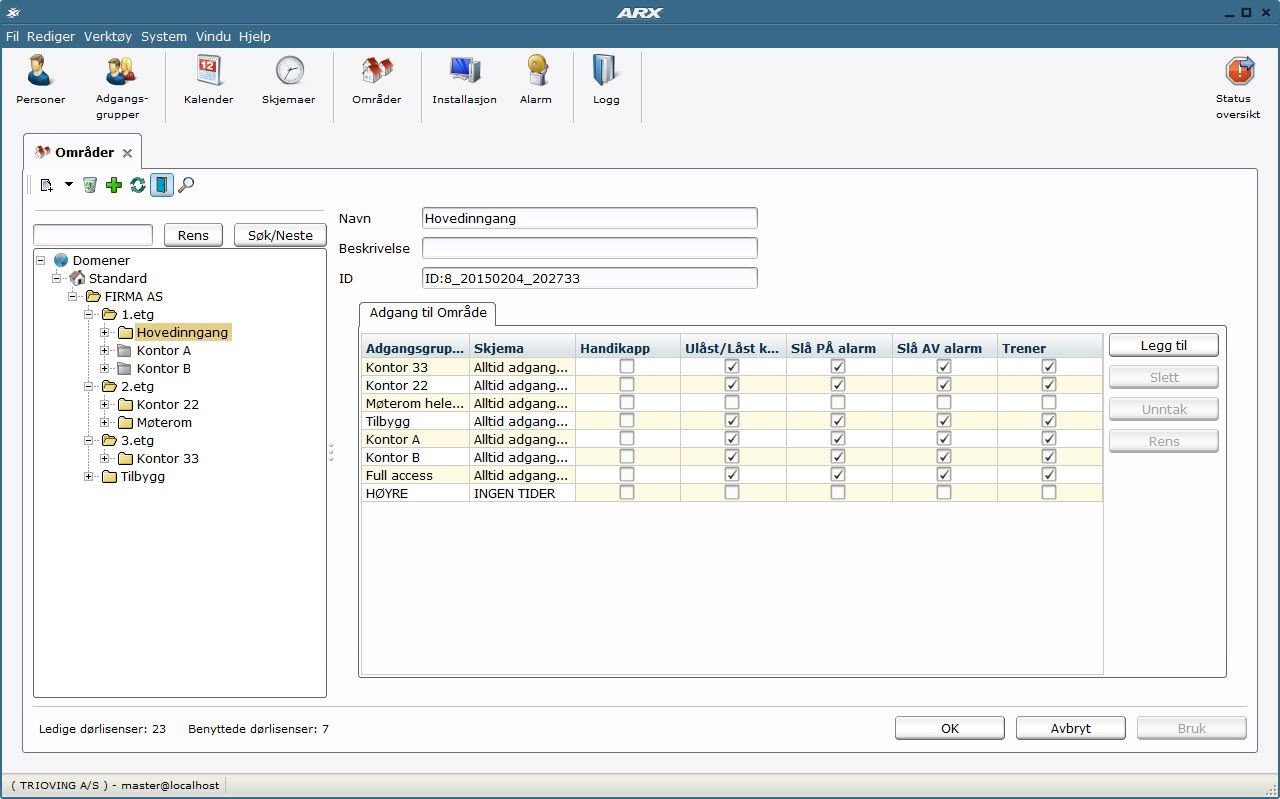This screenshot has height=799, width=1280.
Task: Enable Handikapp for Kontor 33
Action: point(627,367)
